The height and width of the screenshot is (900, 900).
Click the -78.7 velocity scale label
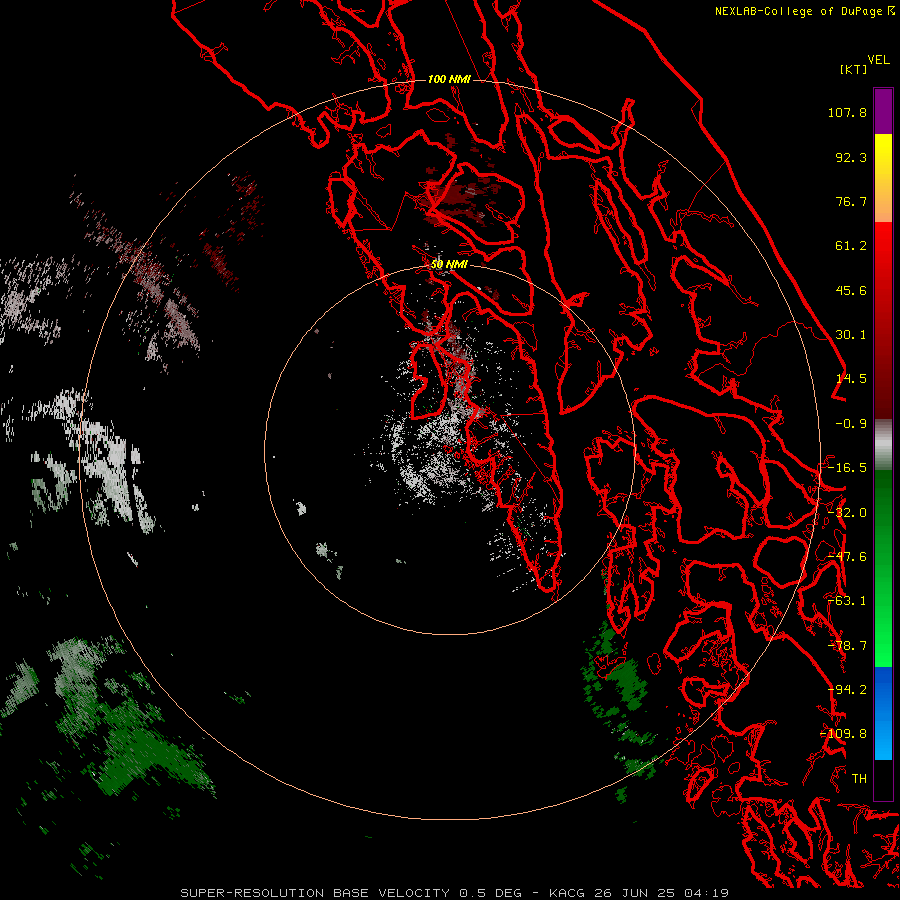point(847,646)
